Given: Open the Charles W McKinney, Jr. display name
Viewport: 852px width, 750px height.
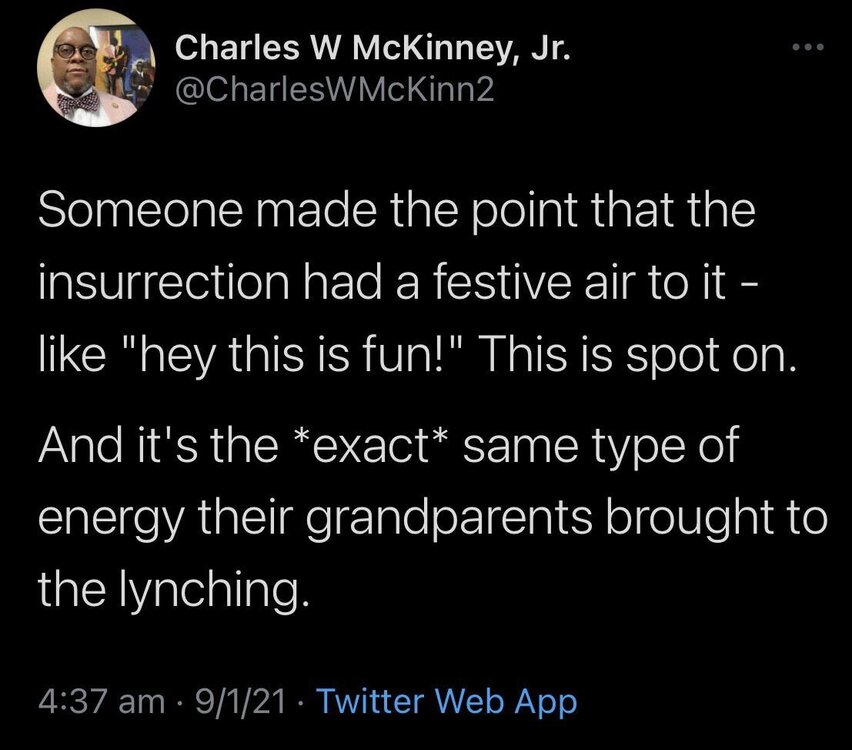Looking at the screenshot, I should point(373,48).
